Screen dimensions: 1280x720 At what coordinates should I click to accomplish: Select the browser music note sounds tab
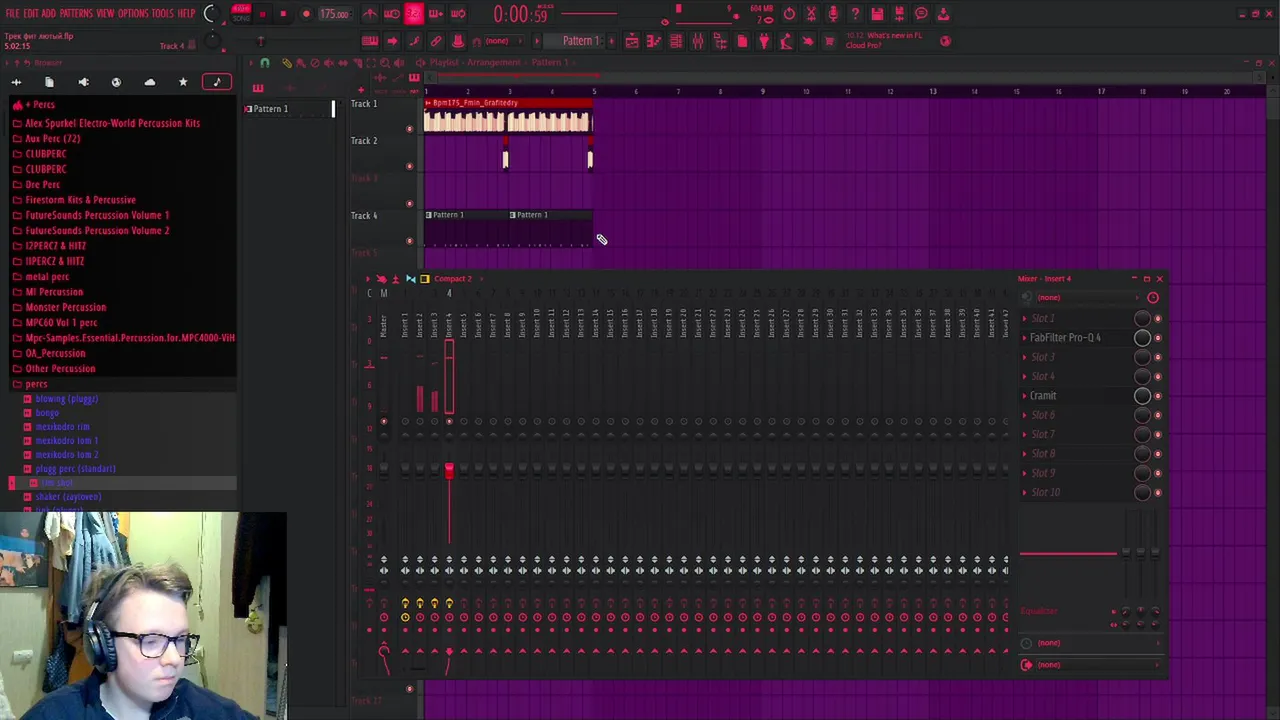point(217,82)
